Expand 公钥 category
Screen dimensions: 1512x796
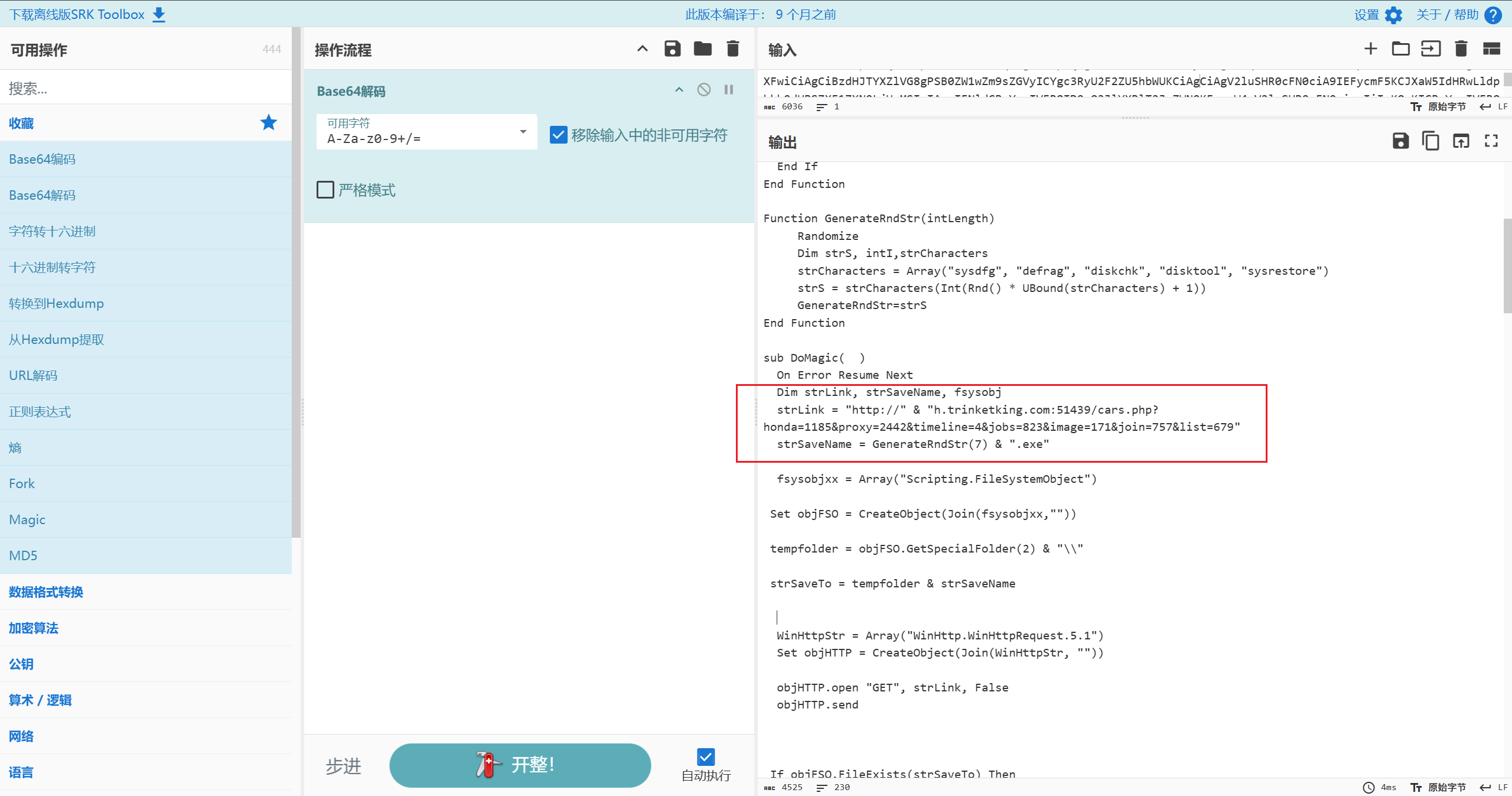146,664
